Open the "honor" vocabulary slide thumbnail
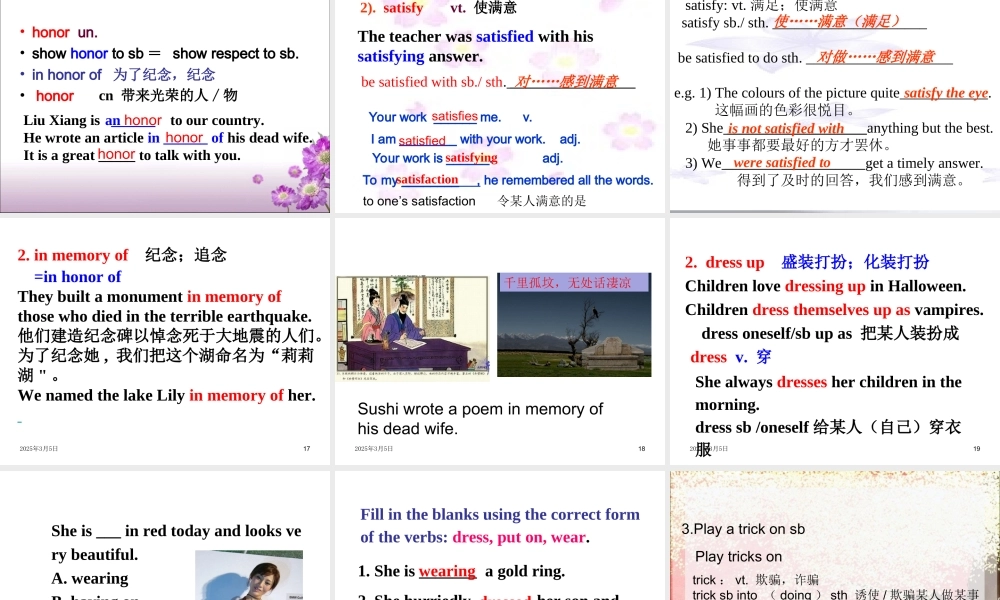This screenshot has width=1000, height=600. click(x=165, y=105)
